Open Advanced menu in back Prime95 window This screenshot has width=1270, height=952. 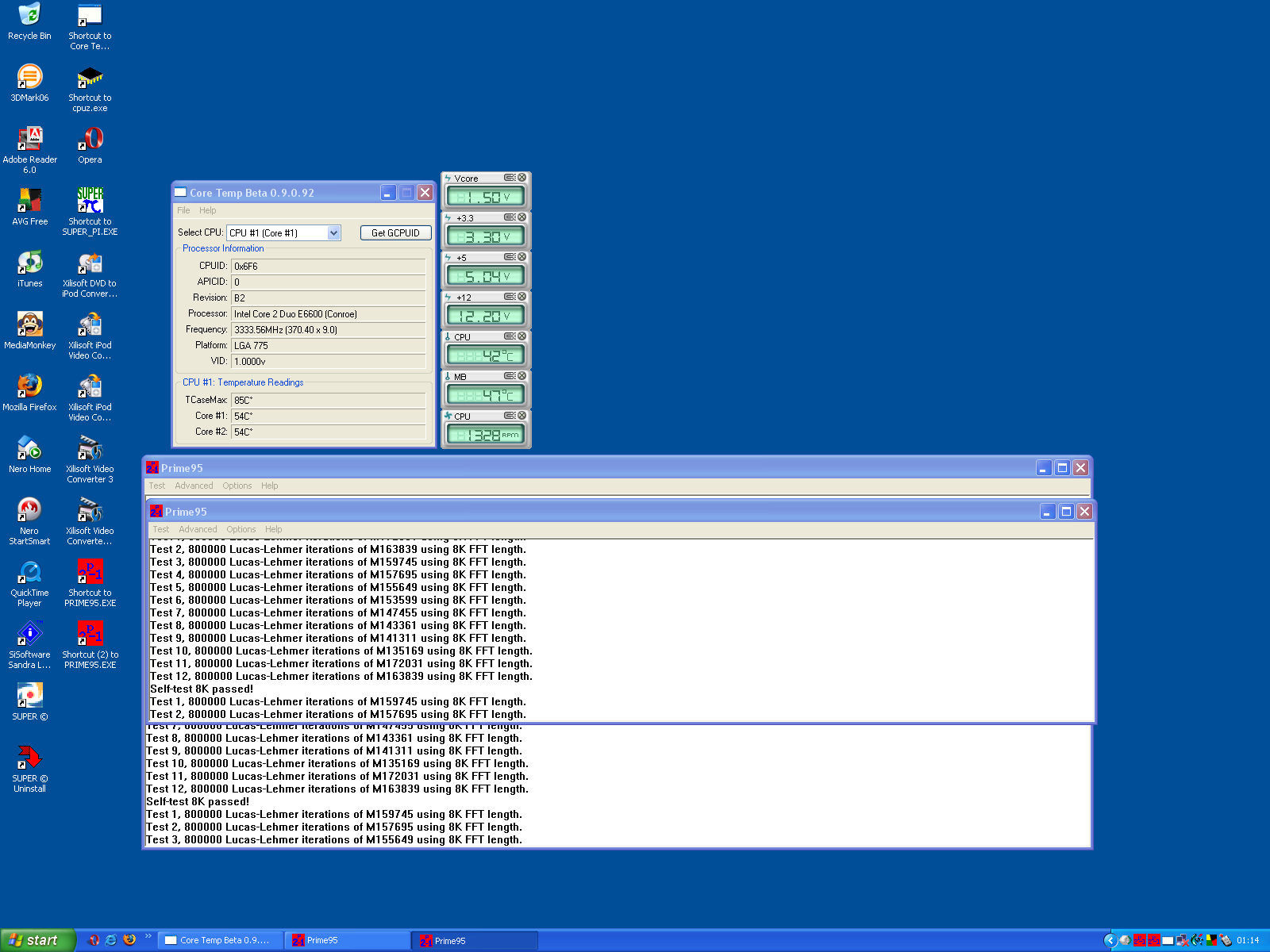tap(194, 486)
